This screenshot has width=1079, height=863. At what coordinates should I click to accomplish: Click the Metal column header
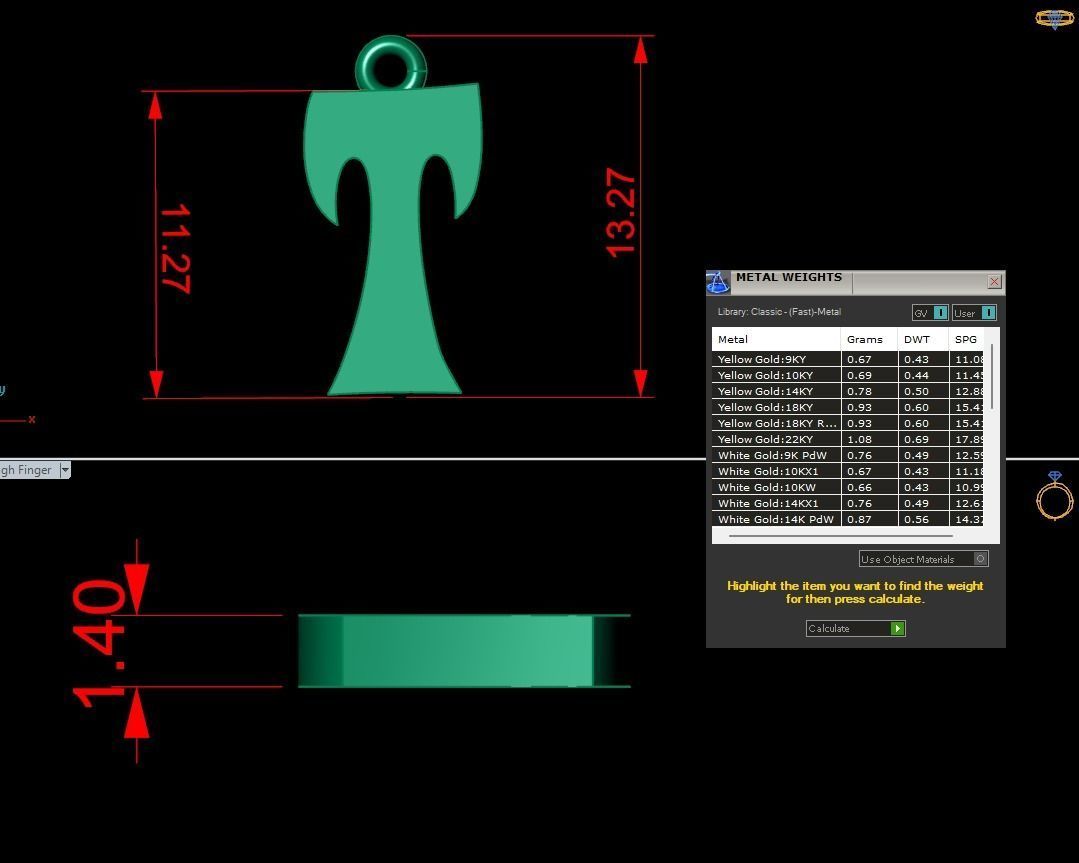(776, 339)
